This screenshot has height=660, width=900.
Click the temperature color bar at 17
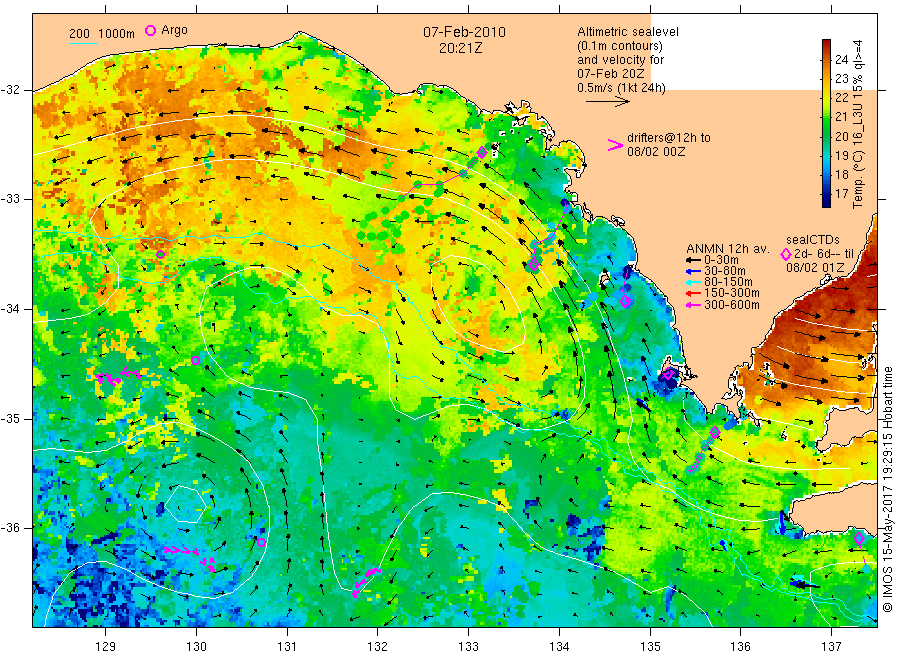(x=827, y=193)
